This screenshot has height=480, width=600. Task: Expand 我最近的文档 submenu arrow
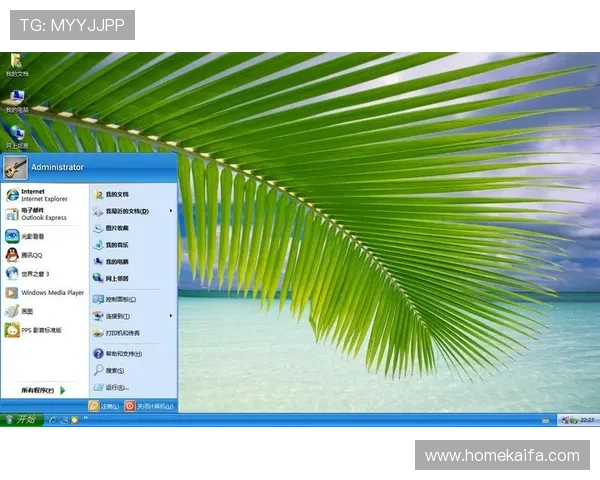(x=170, y=211)
